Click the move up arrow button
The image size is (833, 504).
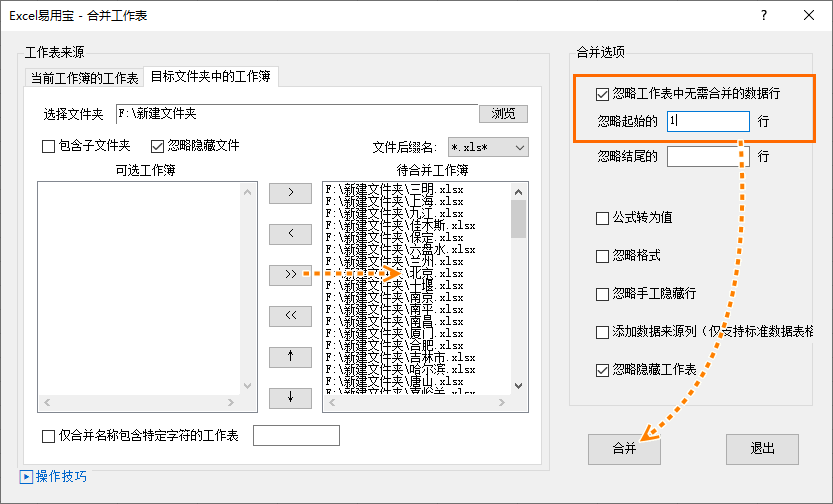pos(290,357)
